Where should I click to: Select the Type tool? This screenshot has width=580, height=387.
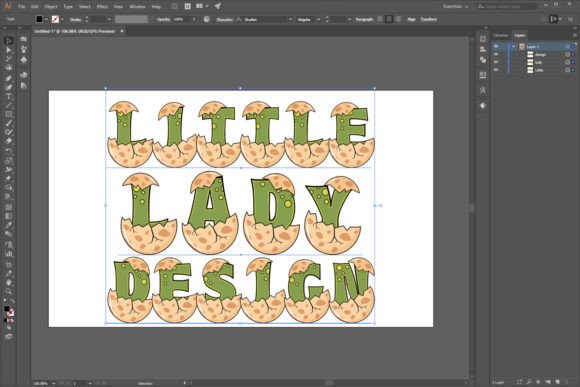point(9,97)
